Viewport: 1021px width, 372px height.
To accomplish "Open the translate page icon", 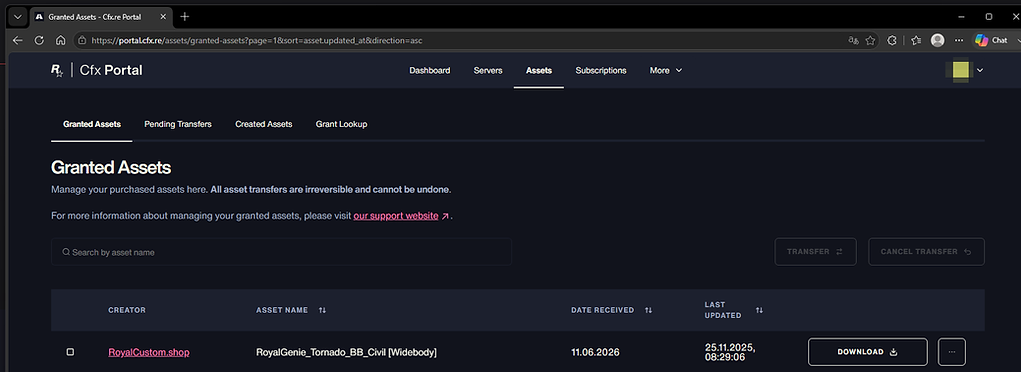I will click(853, 40).
